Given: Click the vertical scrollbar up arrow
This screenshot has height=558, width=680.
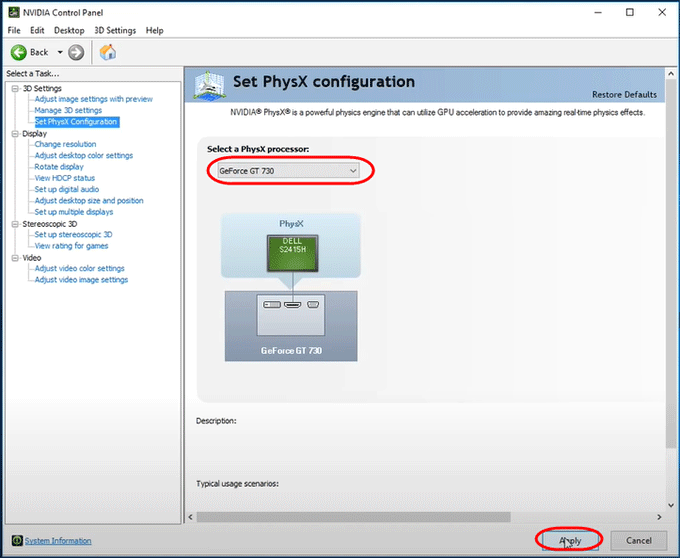Looking at the screenshot, I should pos(671,74).
